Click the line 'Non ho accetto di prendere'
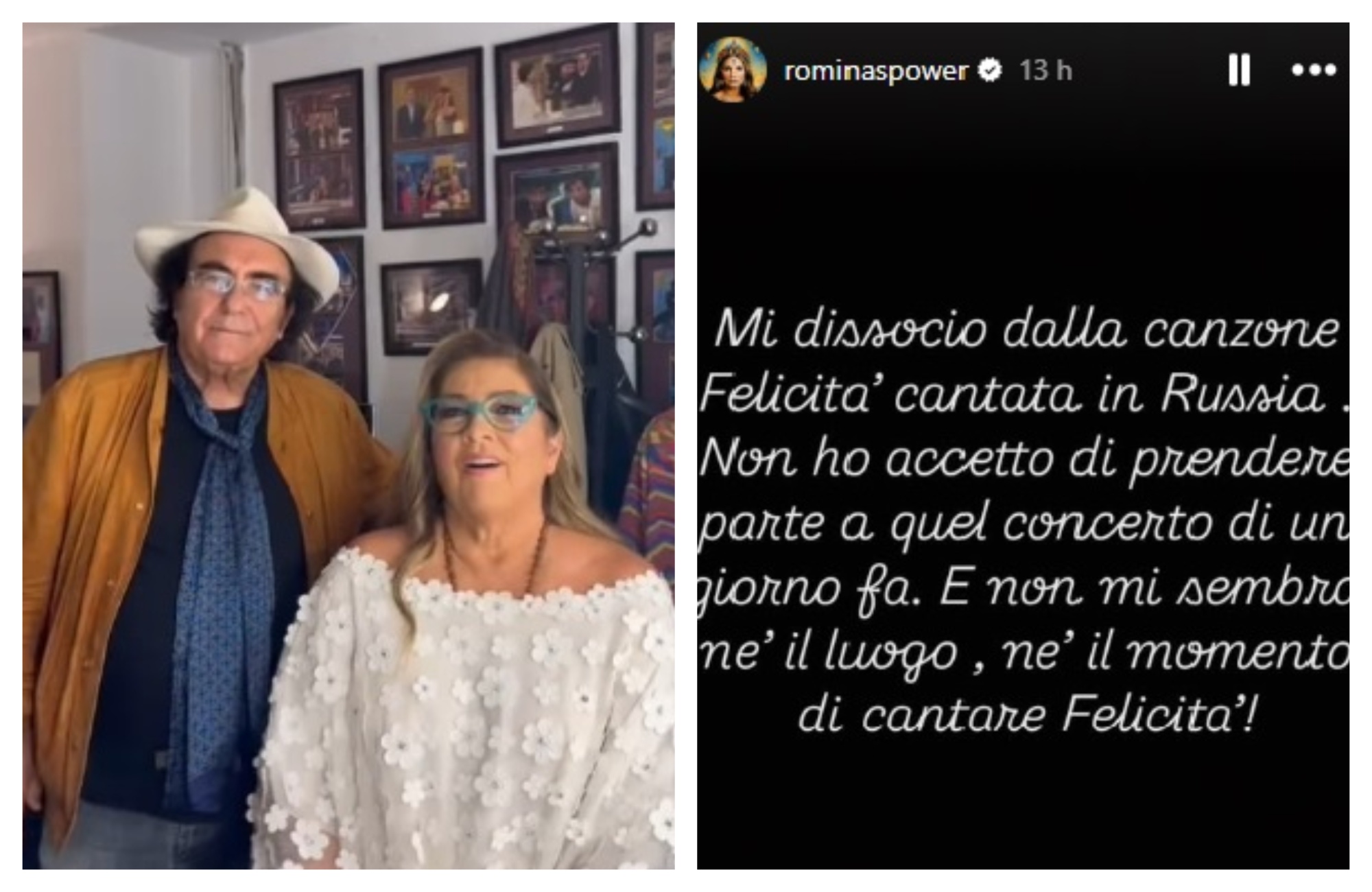The height and width of the screenshot is (892, 1372). (1024, 460)
